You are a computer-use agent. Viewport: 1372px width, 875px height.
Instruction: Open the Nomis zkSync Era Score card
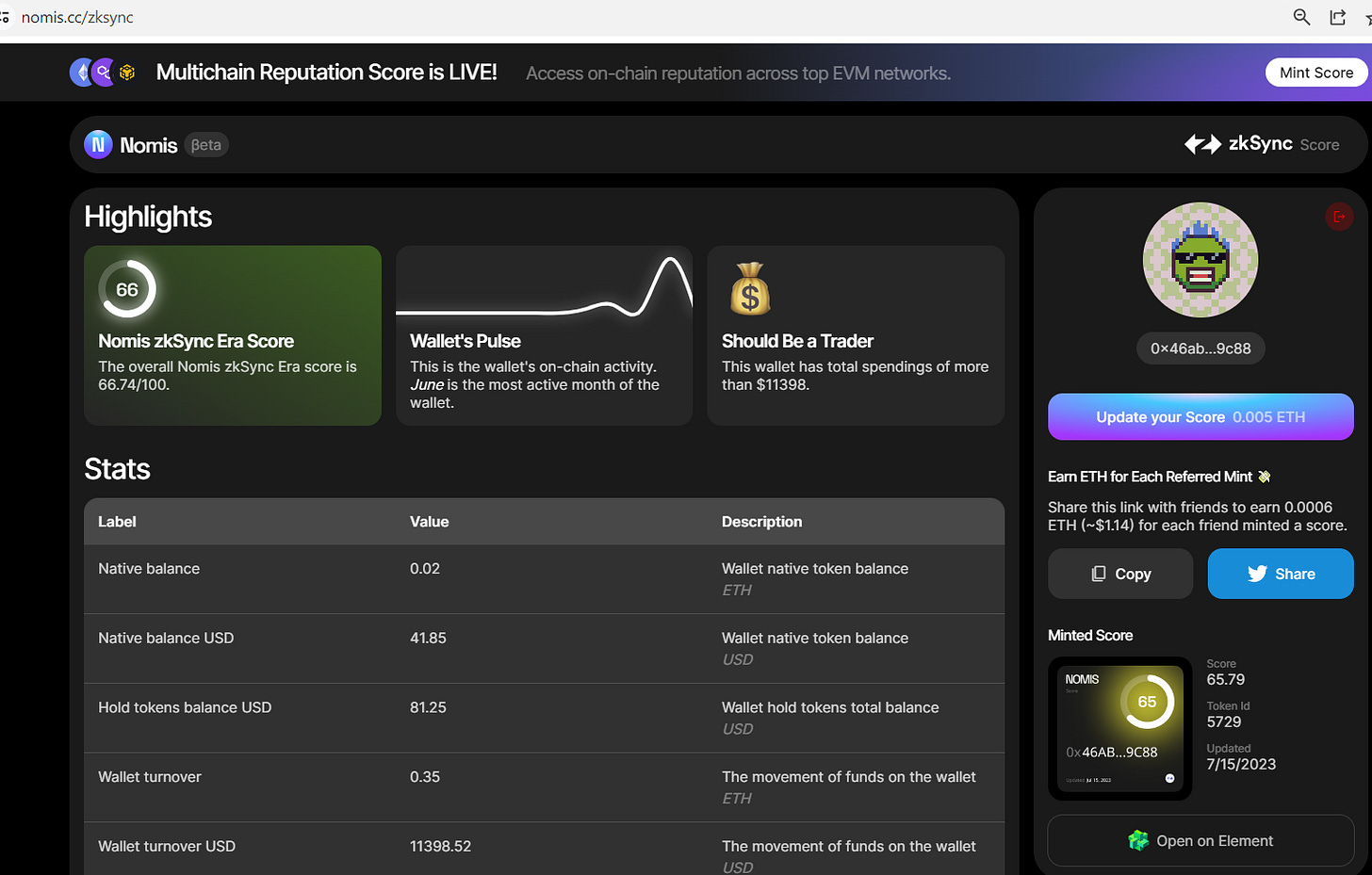click(233, 335)
